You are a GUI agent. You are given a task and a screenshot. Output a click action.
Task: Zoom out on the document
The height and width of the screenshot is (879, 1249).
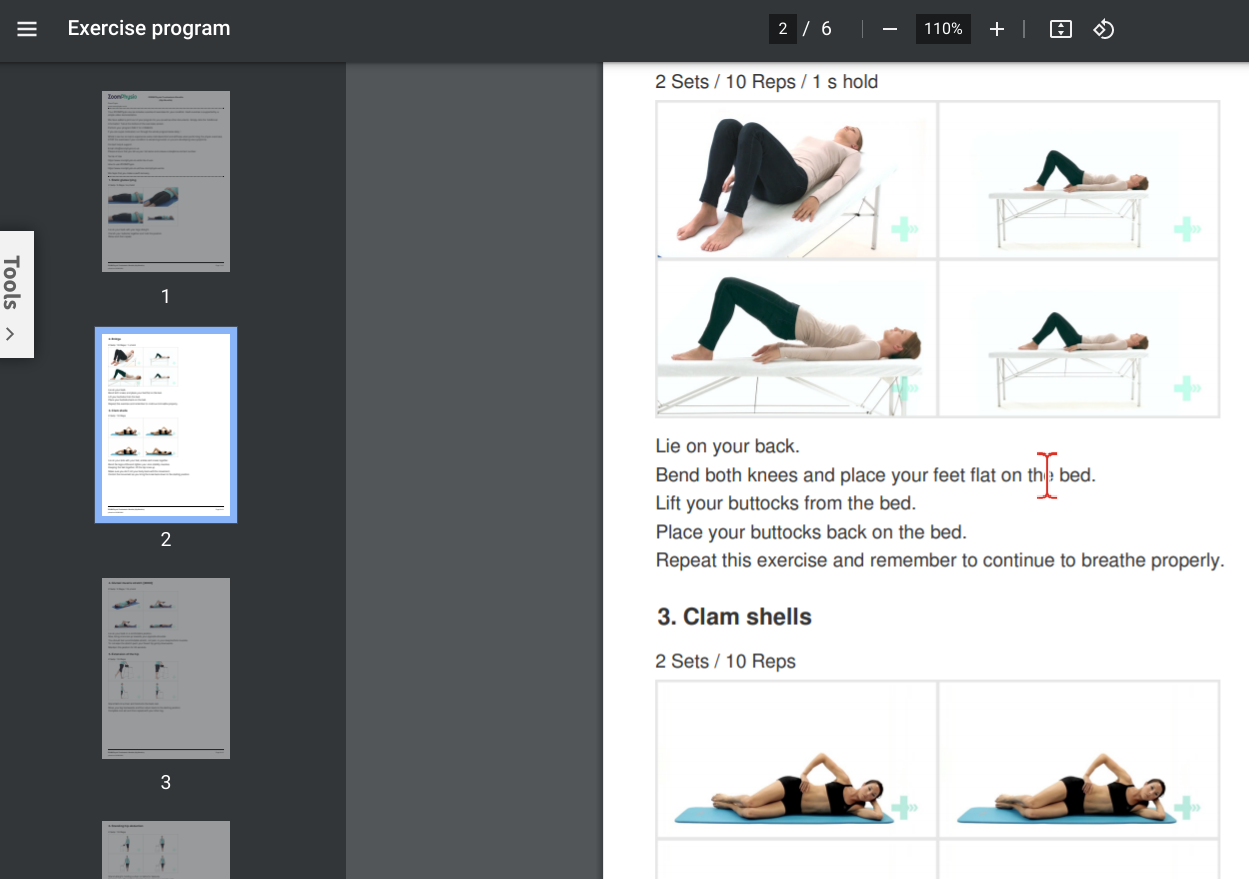(888, 29)
